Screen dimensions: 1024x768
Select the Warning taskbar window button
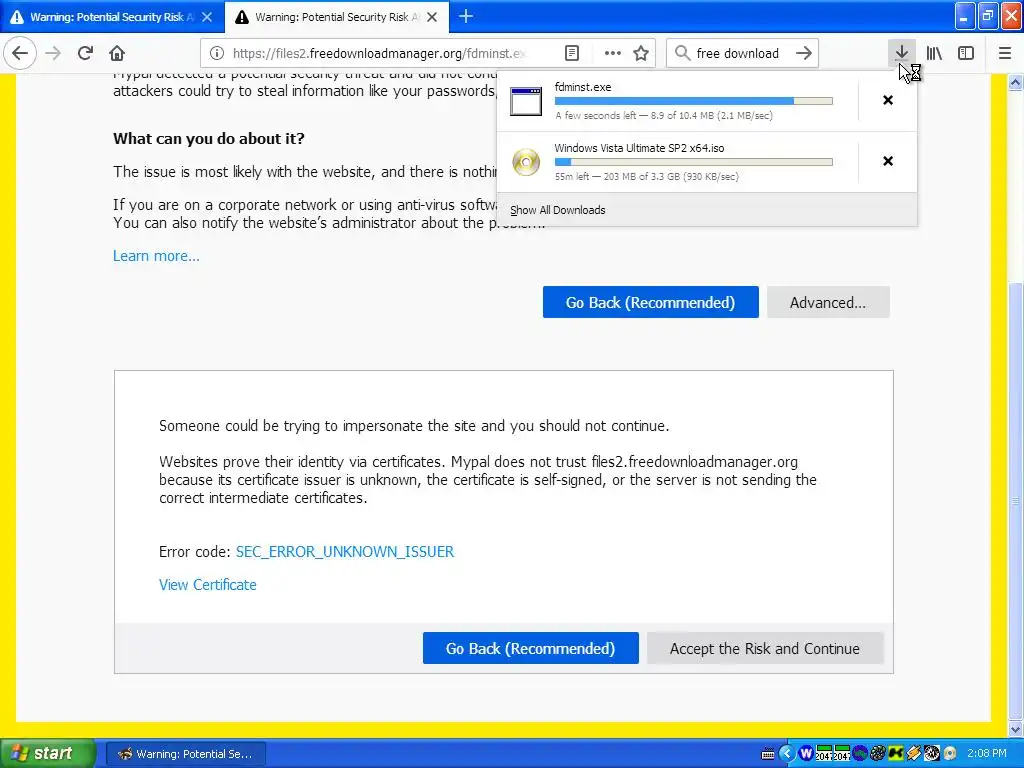click(186, 754)
